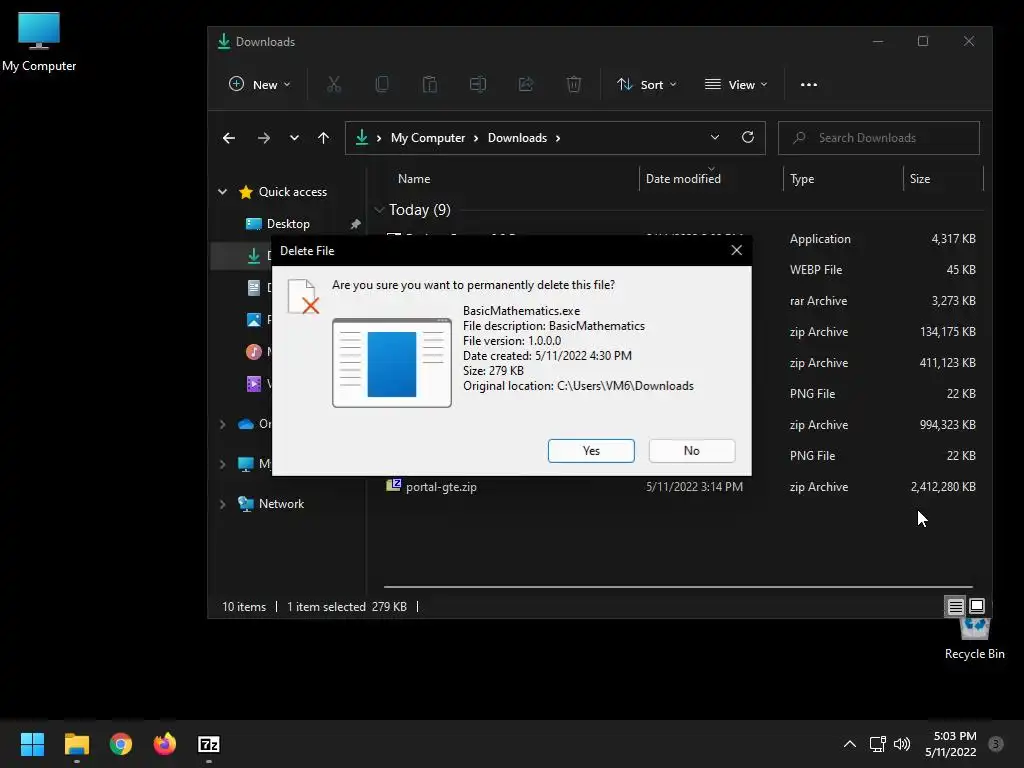1024x768 pixels.
Task: Click the Cut scissors icon
Action: pyautogui.click(x=334, y=84)
